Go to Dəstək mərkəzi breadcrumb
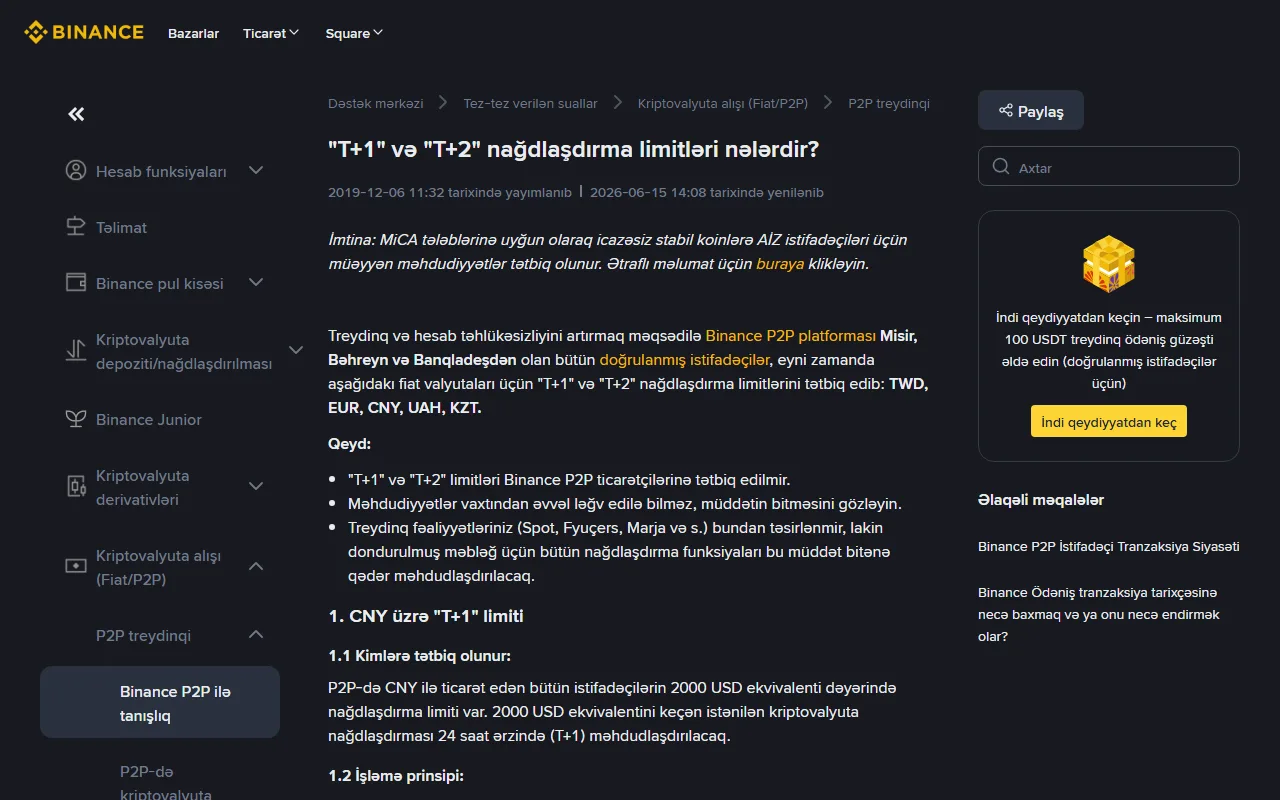Viewport: 1280px width, 800px height. 375,103
